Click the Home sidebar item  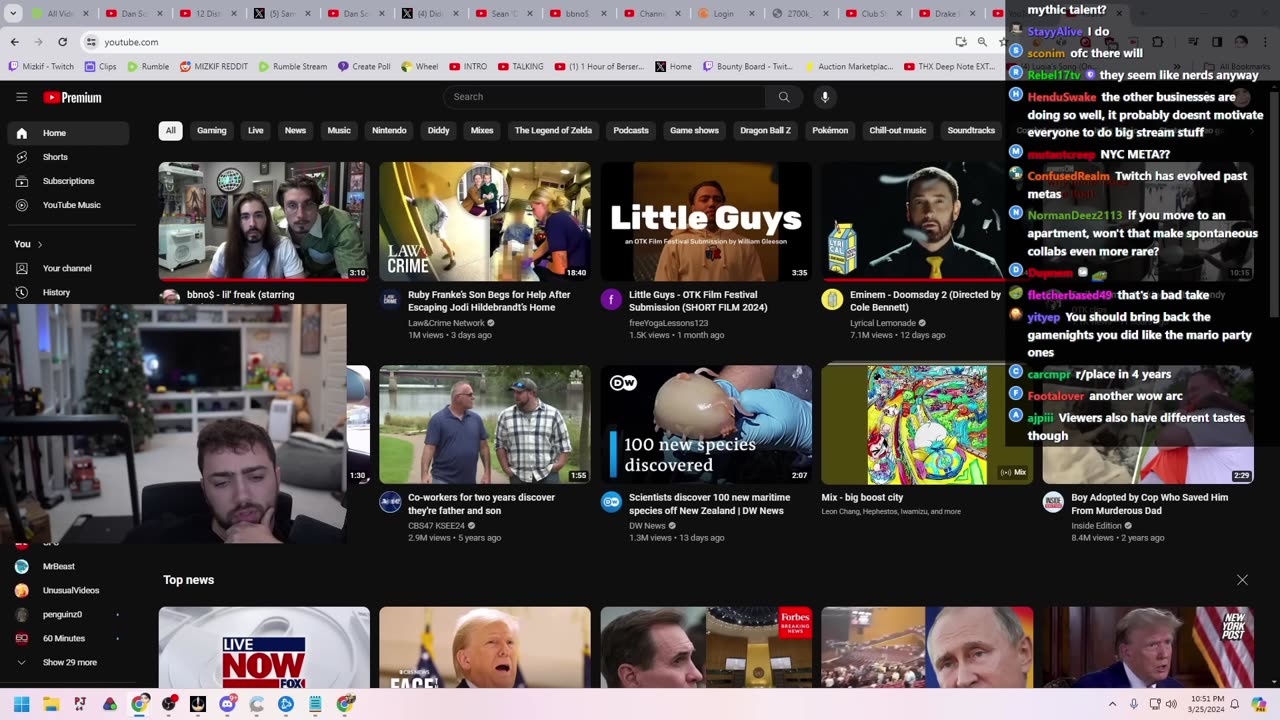point(68,133)
